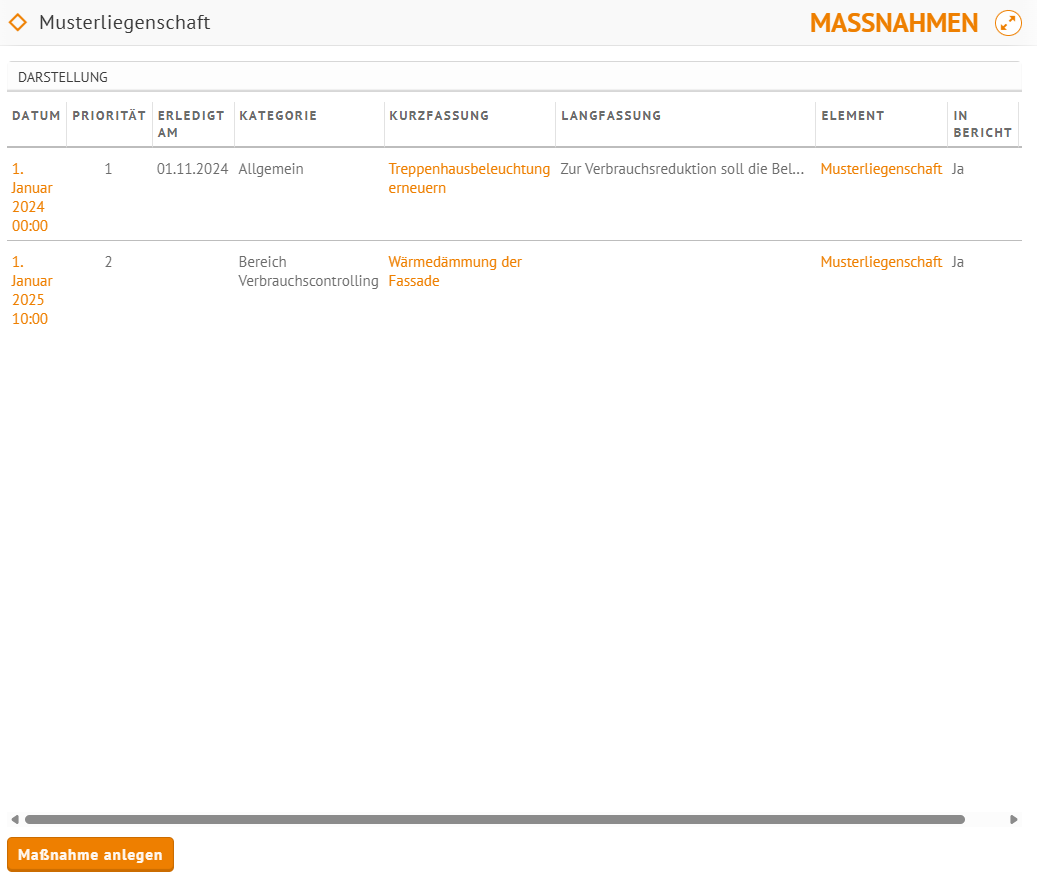Image resolution: width=1037 pixels, height=880 pixels.
Task: Click the right arrow of horizontal scrollbar
Action: tap(1013, 819)
